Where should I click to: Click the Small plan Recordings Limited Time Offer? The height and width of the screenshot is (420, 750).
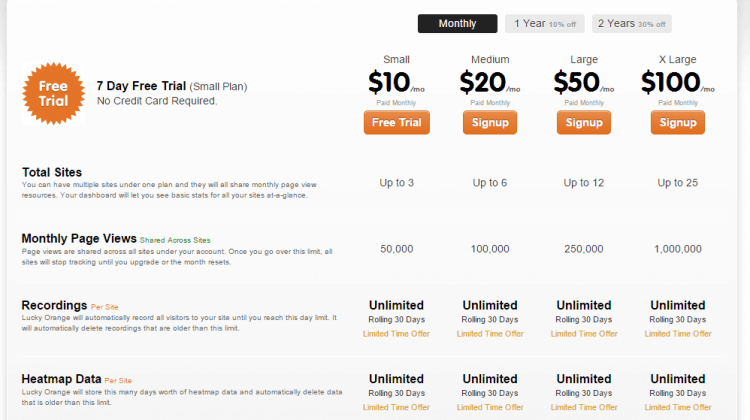pyautogui.click(x=396, y=334)
